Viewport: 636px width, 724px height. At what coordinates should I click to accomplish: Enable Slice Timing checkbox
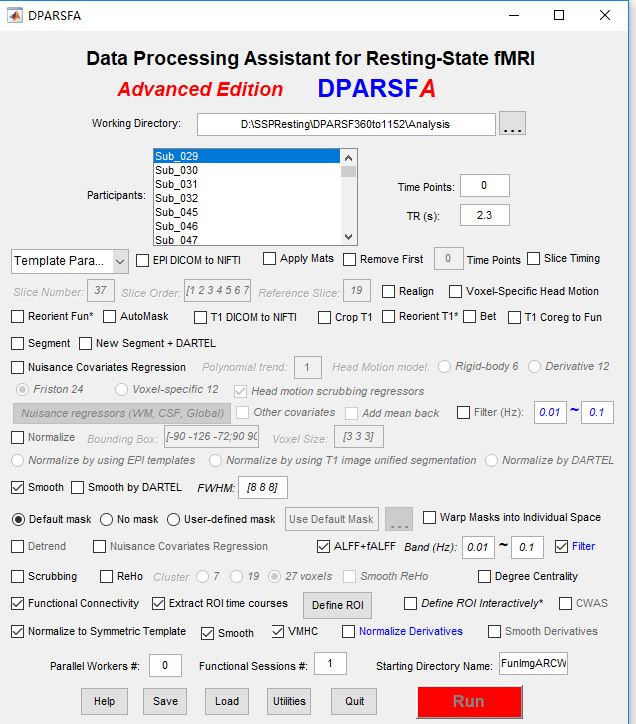tap(533, 259)
